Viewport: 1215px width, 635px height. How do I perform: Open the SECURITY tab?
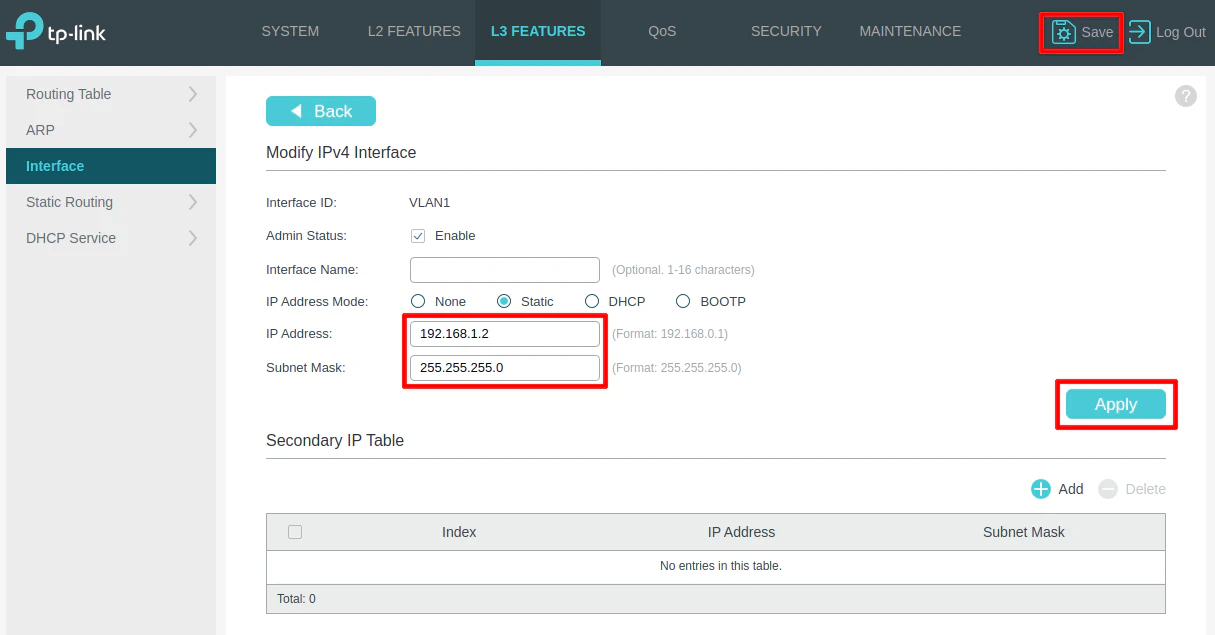(786, 31)
